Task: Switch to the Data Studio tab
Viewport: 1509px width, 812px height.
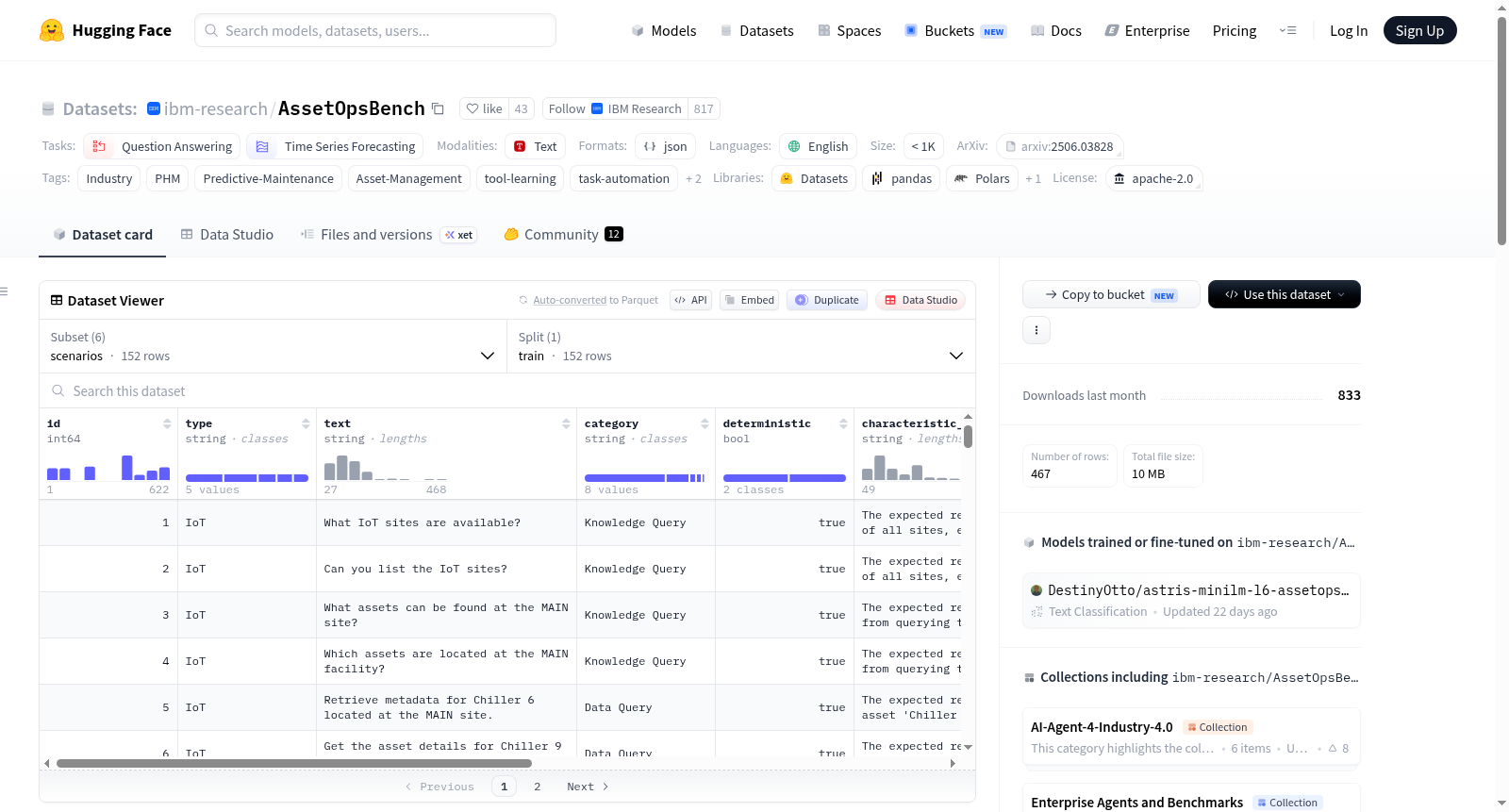Action: tap(226, 235)
